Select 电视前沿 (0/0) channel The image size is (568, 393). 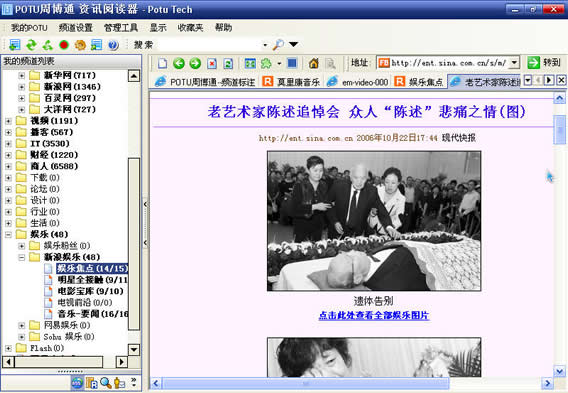click(85, 302)
